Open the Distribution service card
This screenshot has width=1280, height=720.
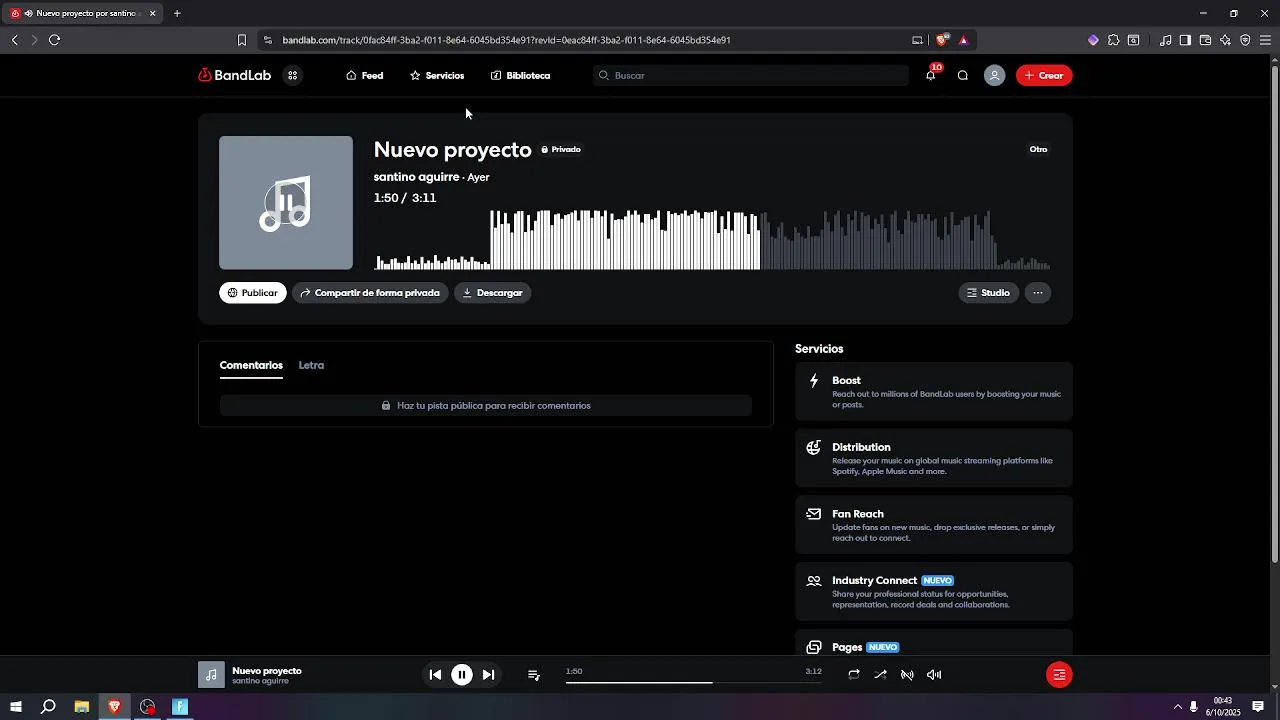[x=934, y=458]
